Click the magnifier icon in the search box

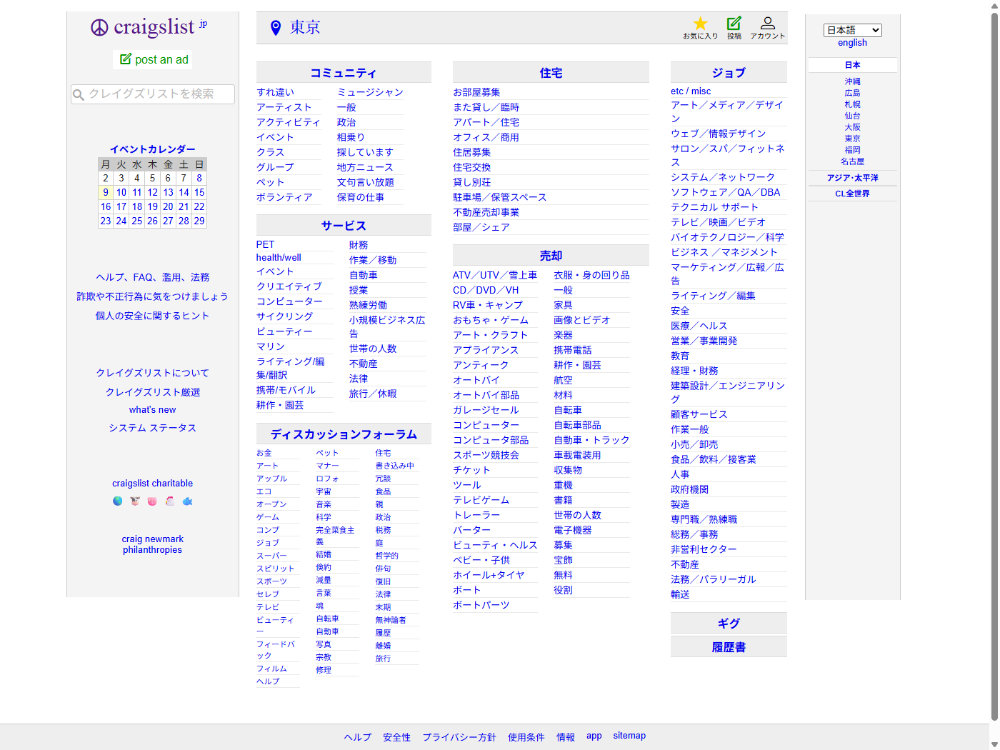79,94
